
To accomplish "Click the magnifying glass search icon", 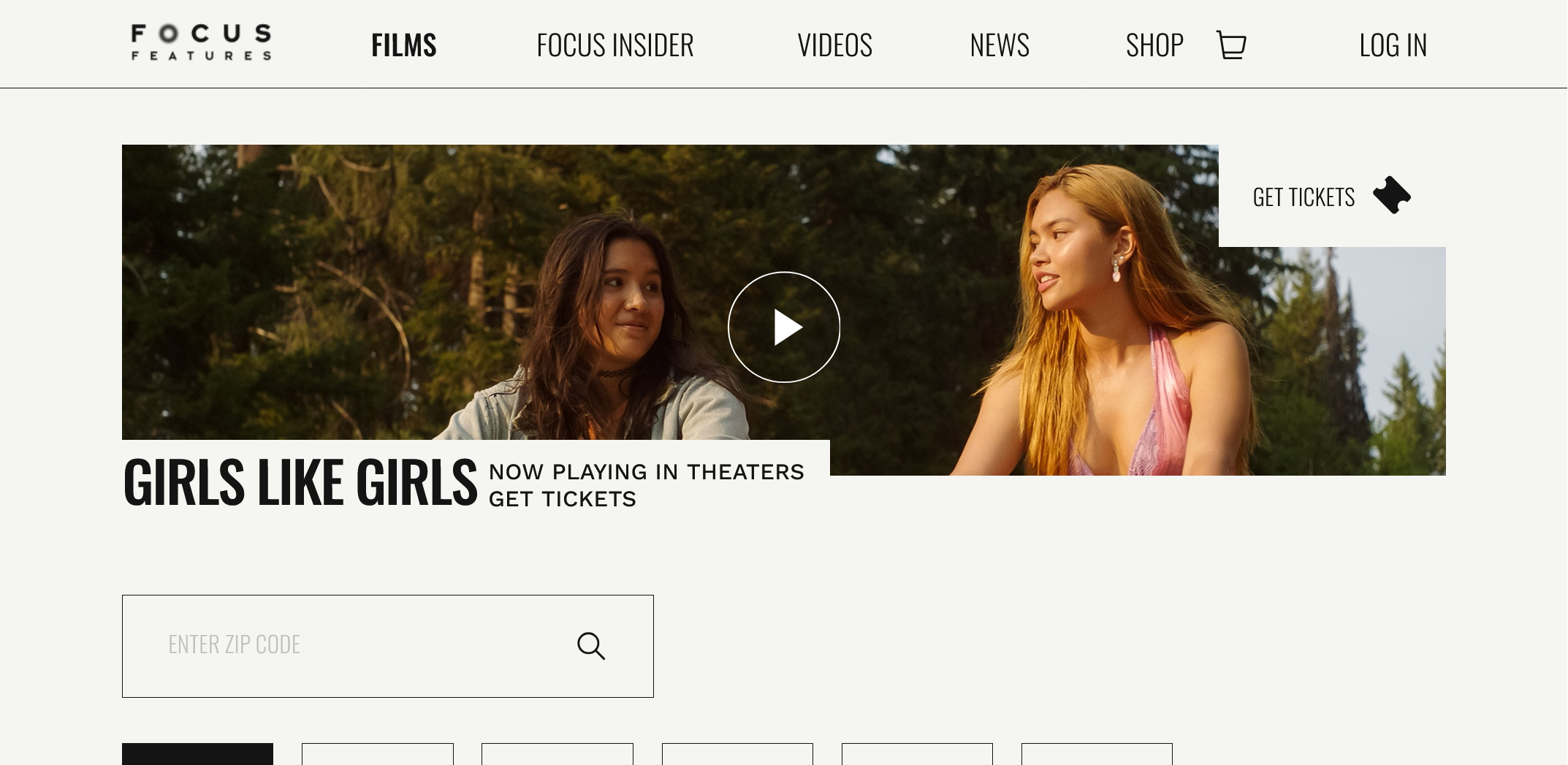I will [x=590, y=646].
